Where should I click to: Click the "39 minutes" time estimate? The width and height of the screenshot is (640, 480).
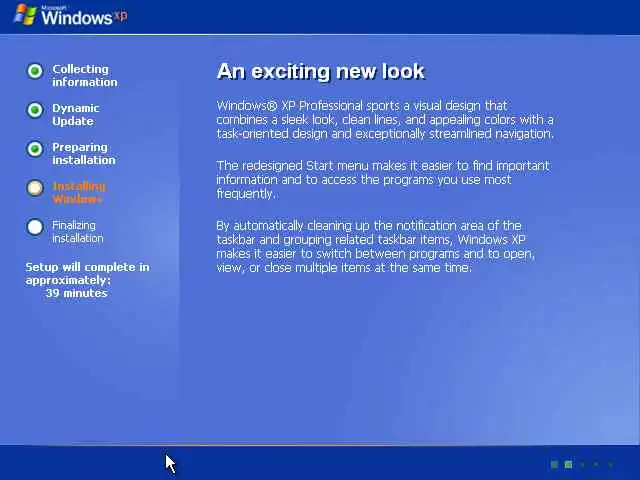(x=77, y=293)
